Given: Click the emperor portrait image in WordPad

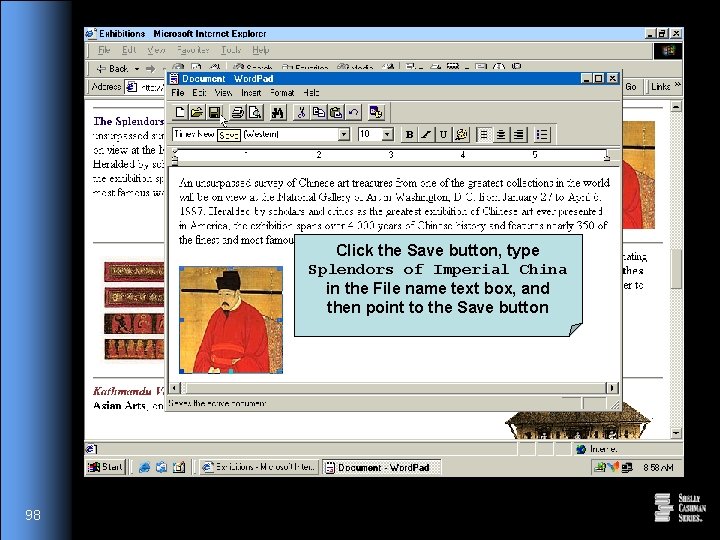Looking at the screenshot, I should tap(231, 320).
